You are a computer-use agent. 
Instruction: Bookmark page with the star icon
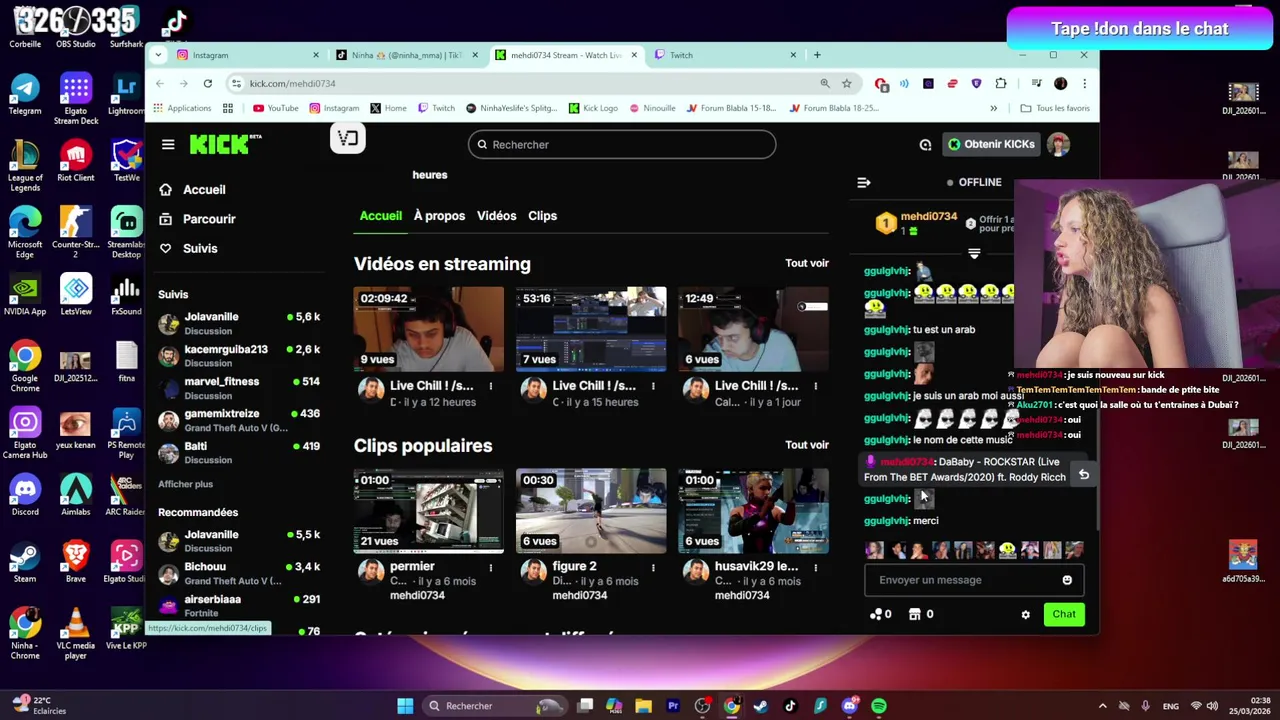pyautogui.click(x=846, y=84)
